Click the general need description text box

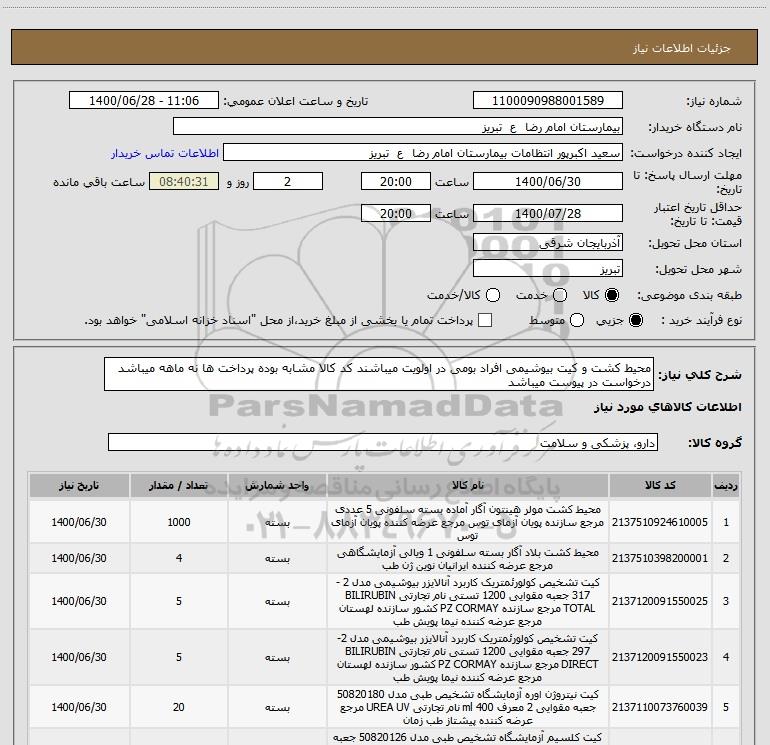point(379,374)
